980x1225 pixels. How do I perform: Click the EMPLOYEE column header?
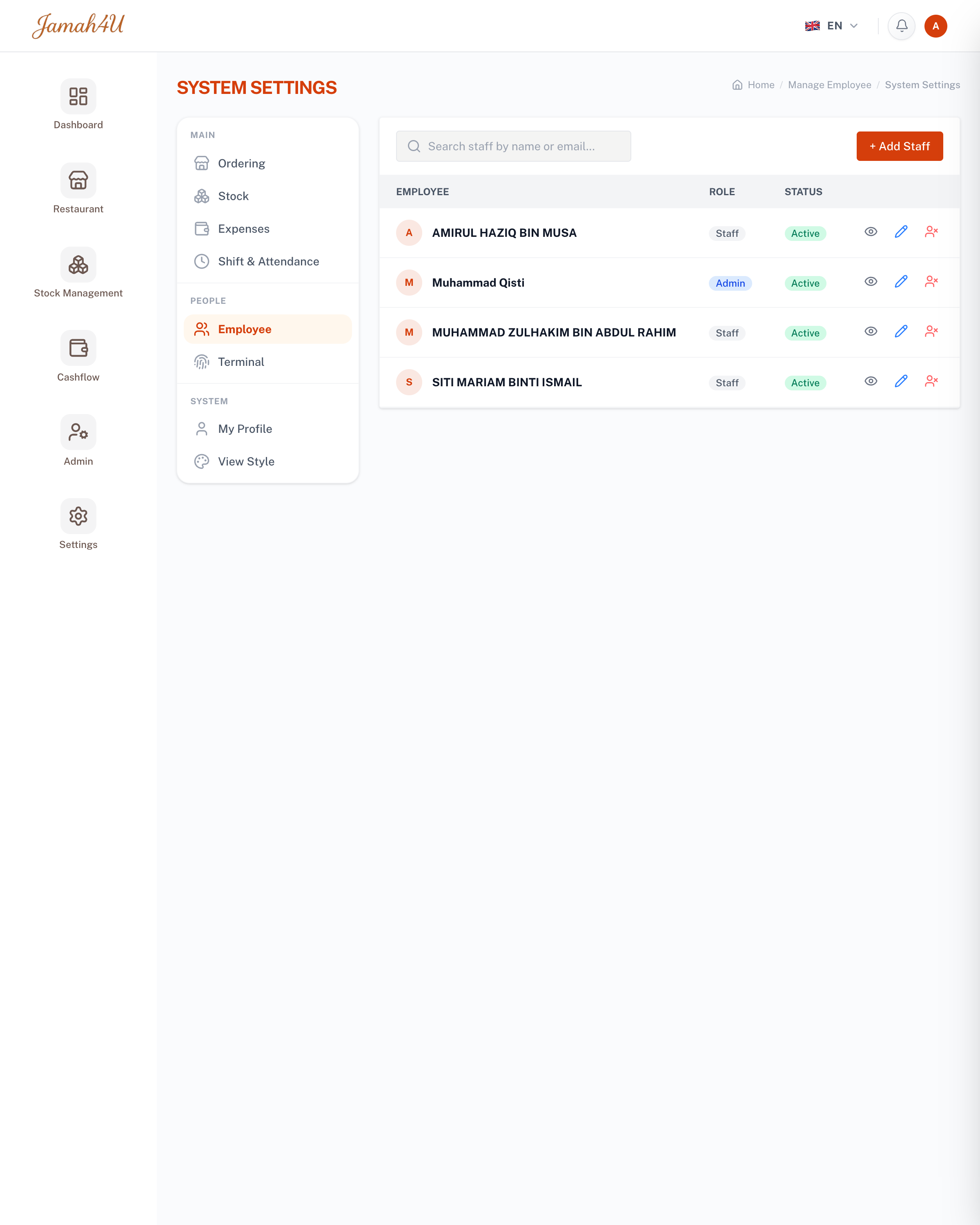pyautogui.click(x=422, y=192)
